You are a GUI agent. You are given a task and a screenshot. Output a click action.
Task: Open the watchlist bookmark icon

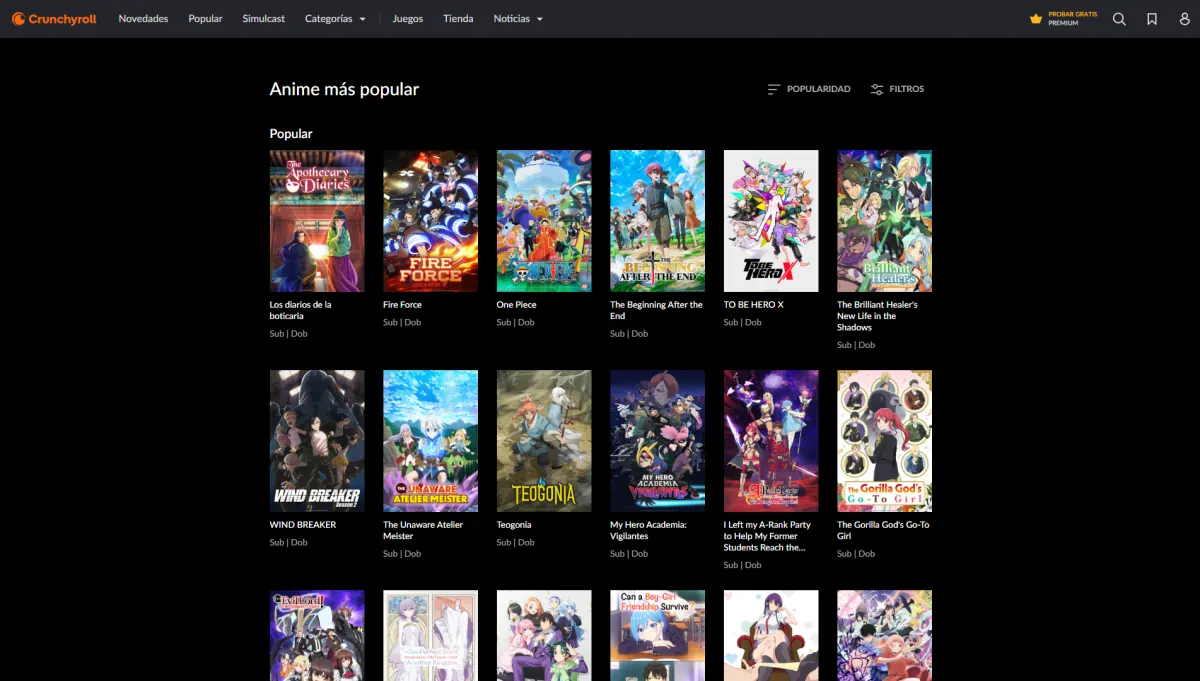click(x=1152, y=19)
